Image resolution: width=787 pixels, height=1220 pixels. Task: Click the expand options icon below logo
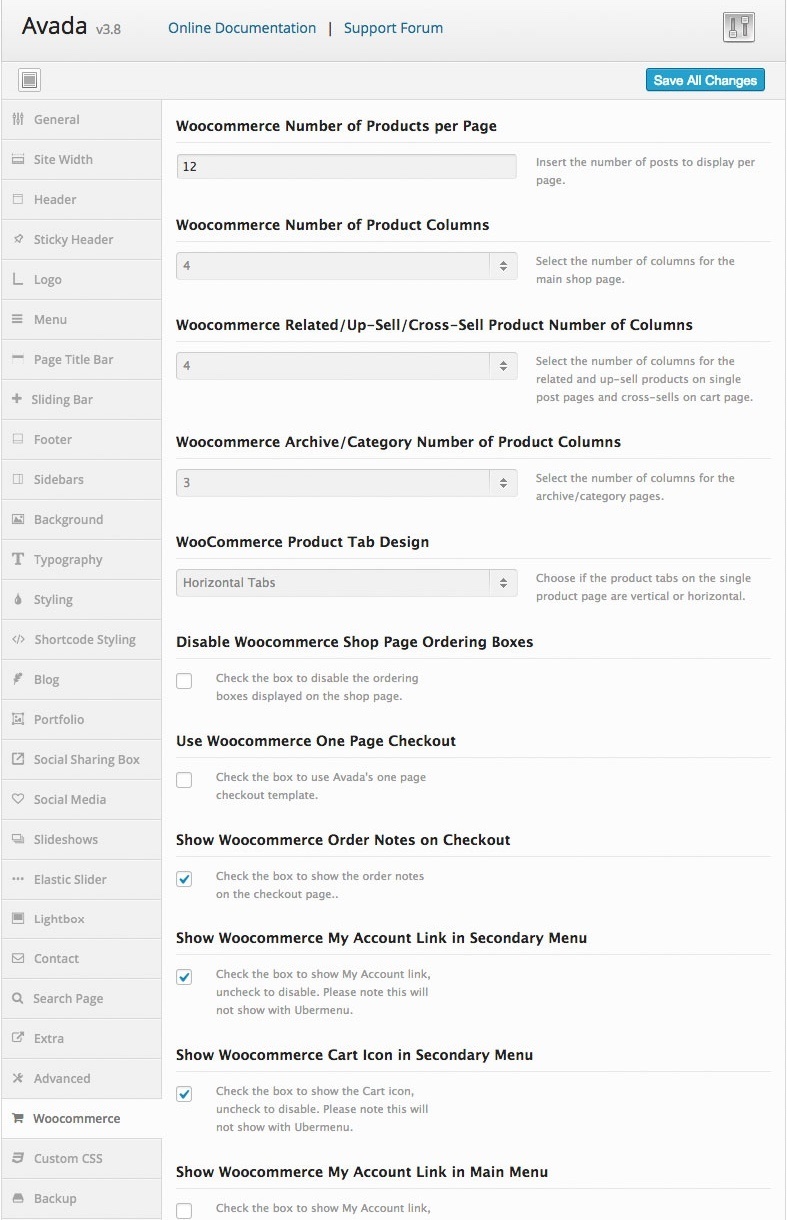(x=29, y=80)
